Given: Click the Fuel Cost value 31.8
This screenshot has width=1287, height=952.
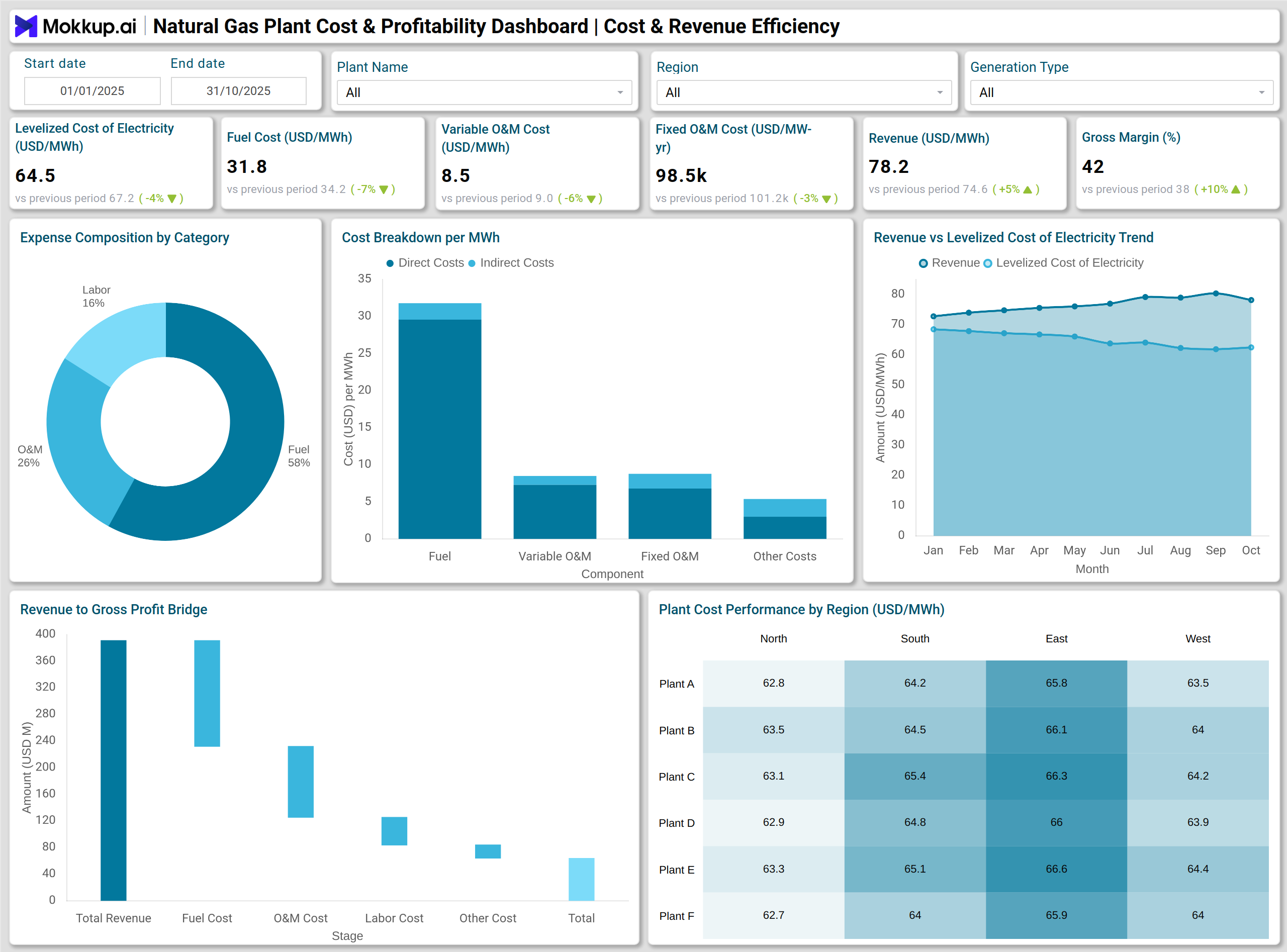Looking at the screenshot, I should [x=247, y=166].
